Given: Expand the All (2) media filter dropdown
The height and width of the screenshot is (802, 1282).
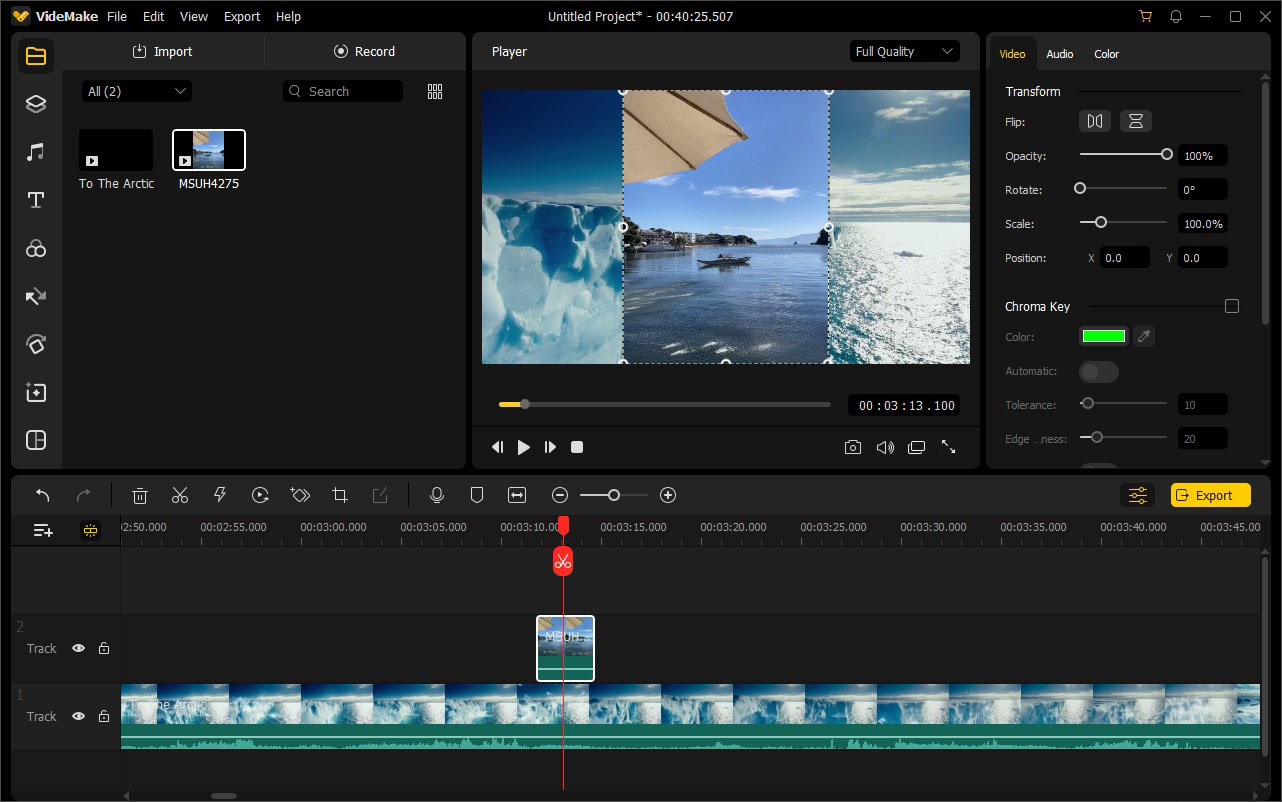Looking at the screenshot, I should (136, 90).
